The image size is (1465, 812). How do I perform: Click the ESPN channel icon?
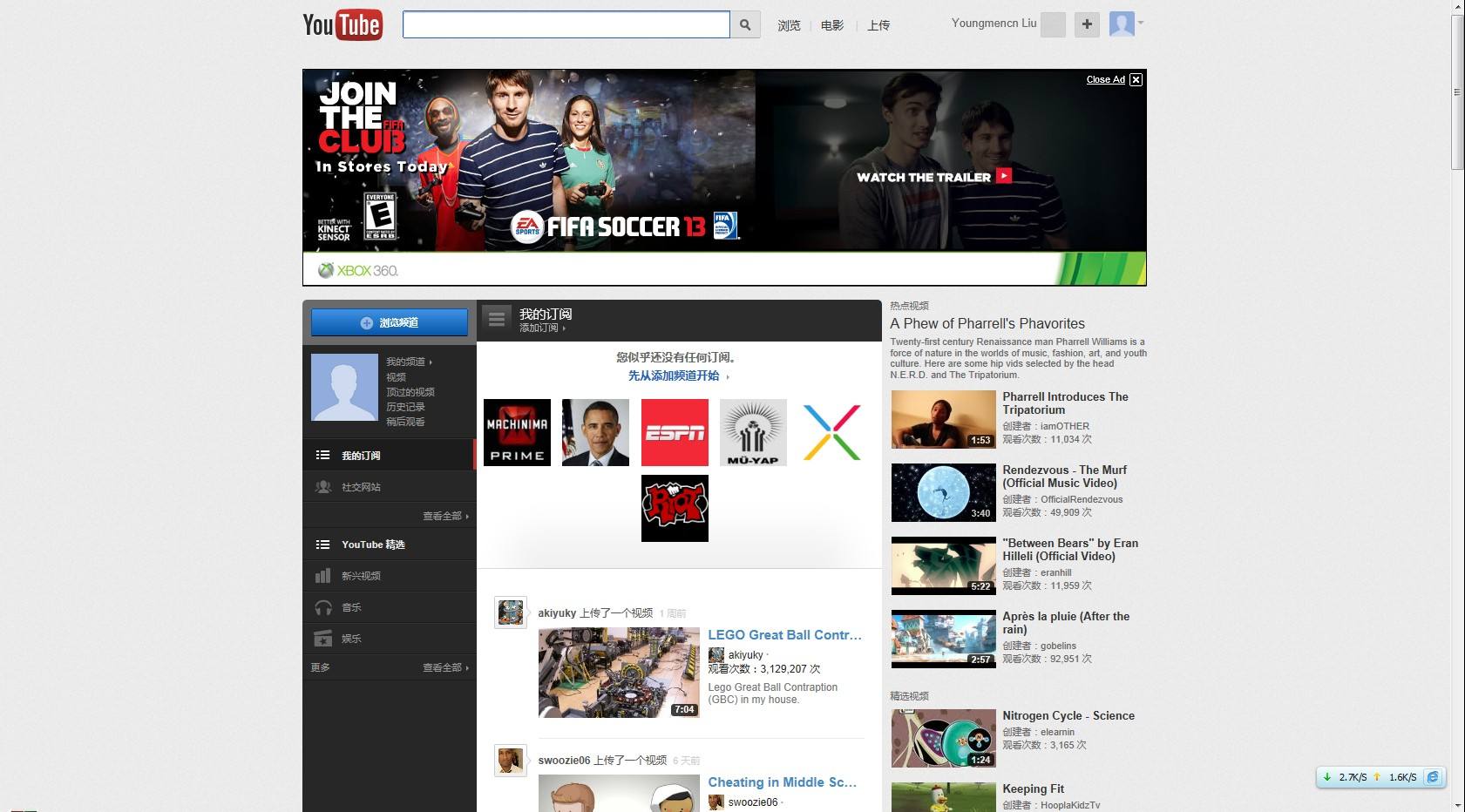675,432
